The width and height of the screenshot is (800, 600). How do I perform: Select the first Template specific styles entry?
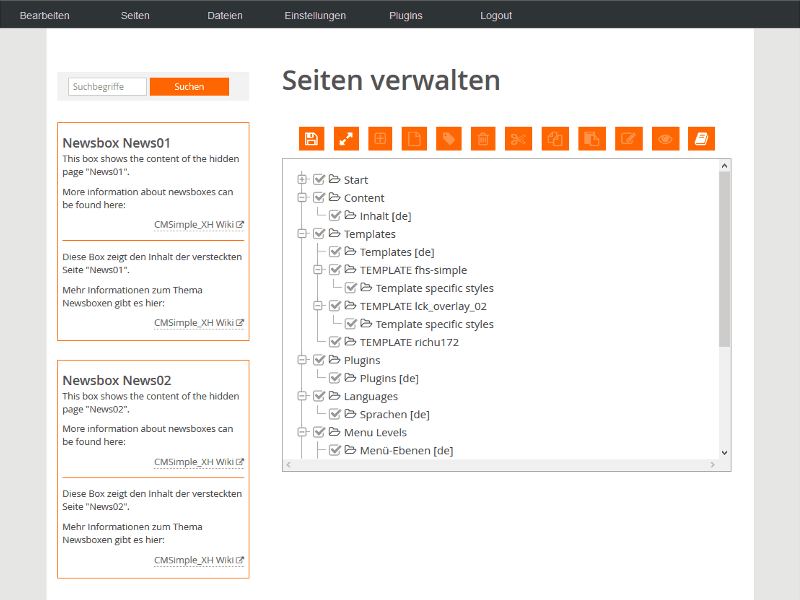tap(435, 288)
